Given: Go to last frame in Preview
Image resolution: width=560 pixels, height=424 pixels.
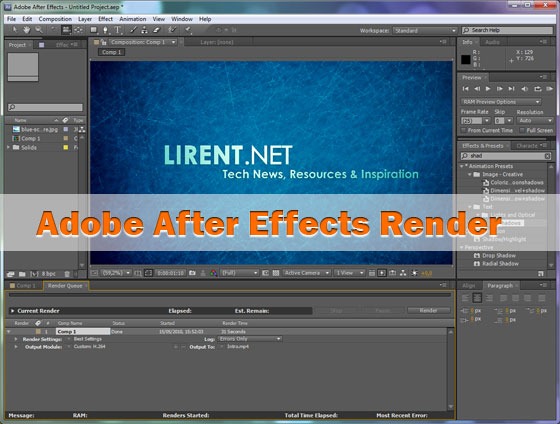Looking at the screenshot, I should 511,89.
